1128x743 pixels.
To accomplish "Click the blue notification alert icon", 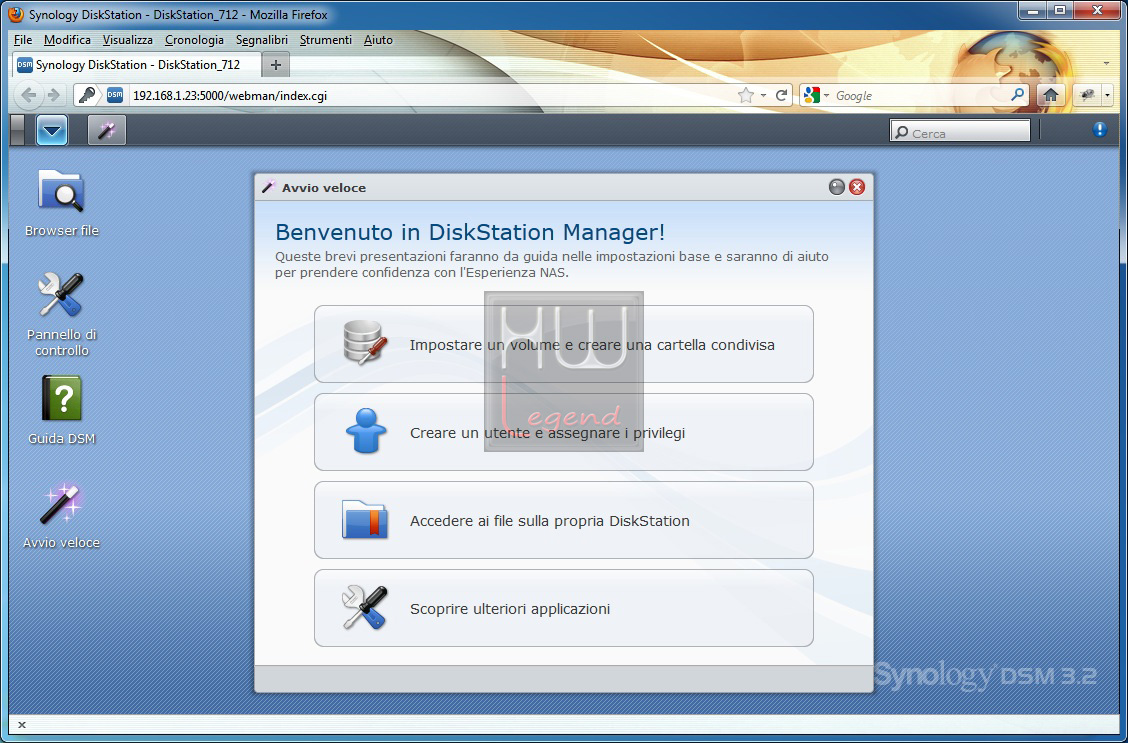I will [1099, 129].
